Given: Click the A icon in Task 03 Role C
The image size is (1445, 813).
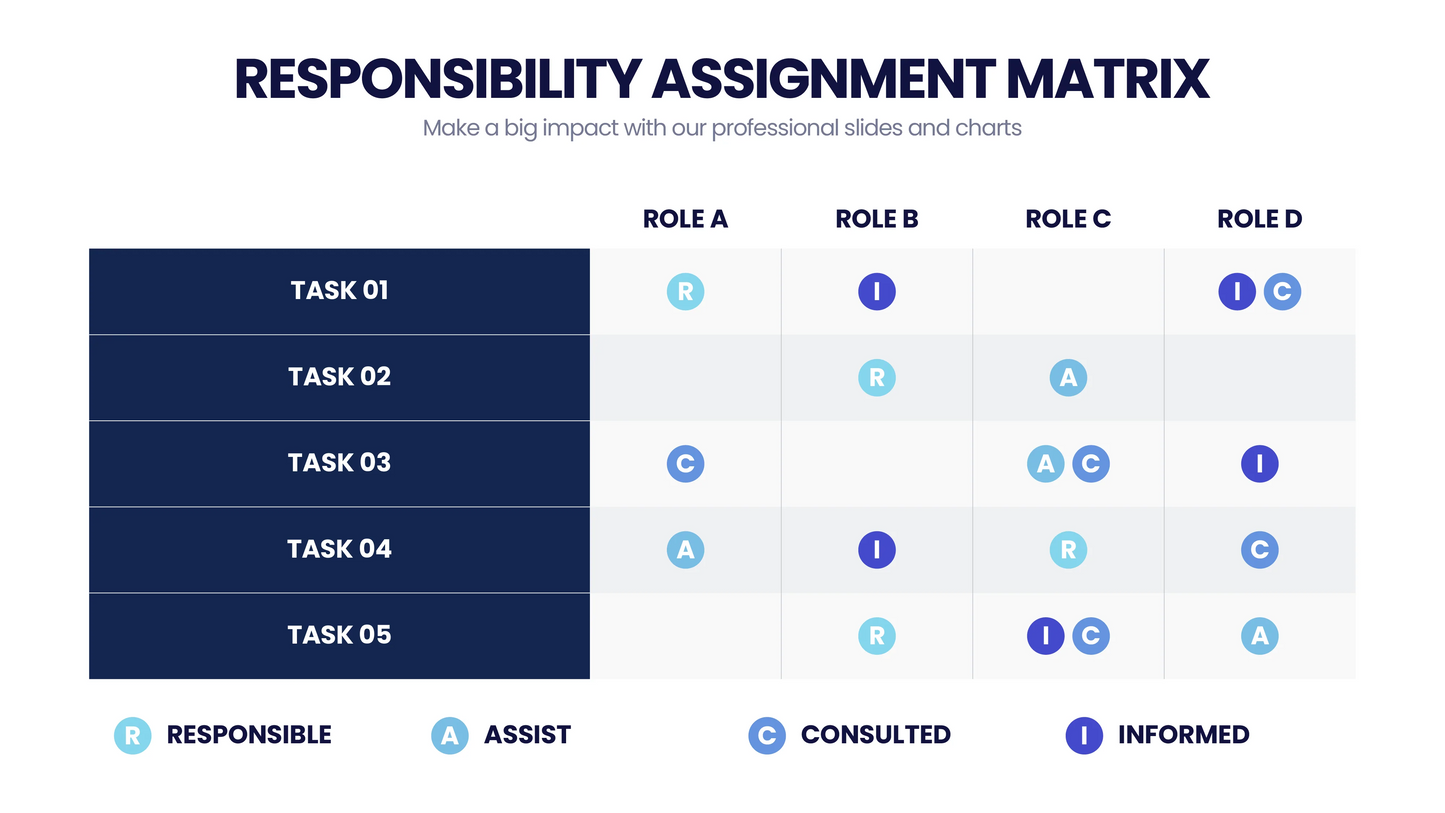Looking at the screenshot, I should point(1046,463).
